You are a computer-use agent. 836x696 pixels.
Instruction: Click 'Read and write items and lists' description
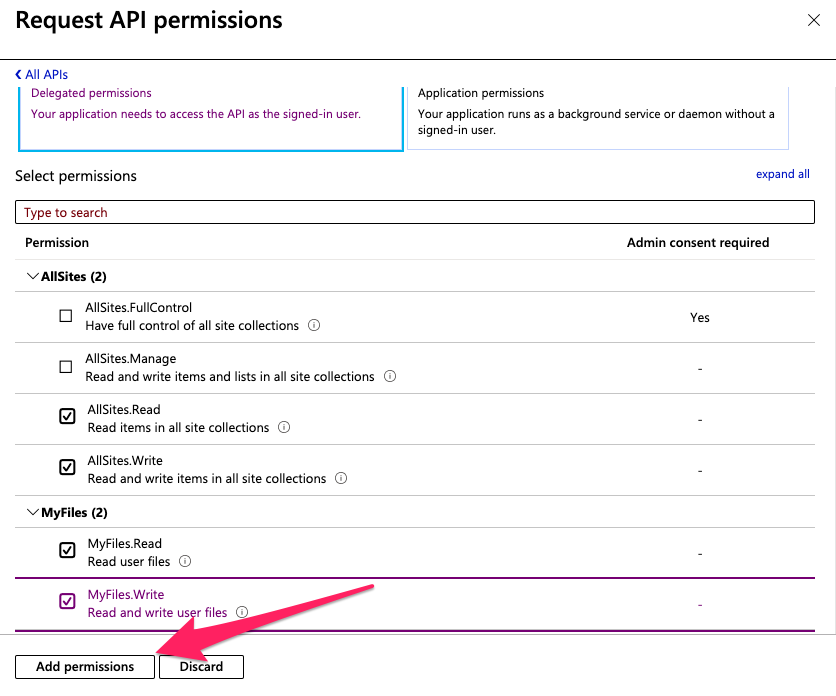tap(230, 377)
